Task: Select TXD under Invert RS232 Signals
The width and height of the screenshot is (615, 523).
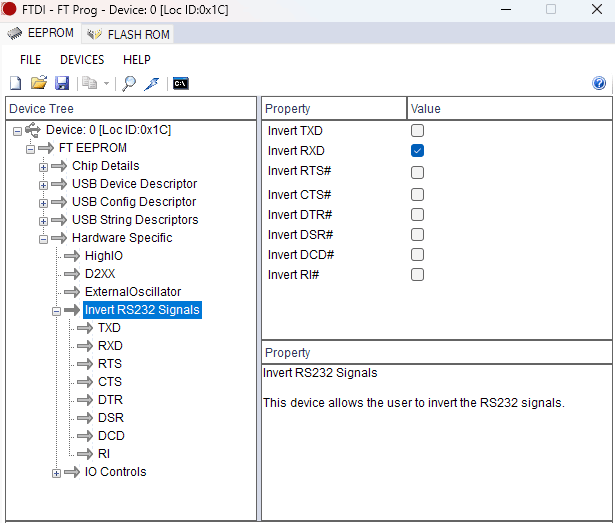Action: pos(109,328)
